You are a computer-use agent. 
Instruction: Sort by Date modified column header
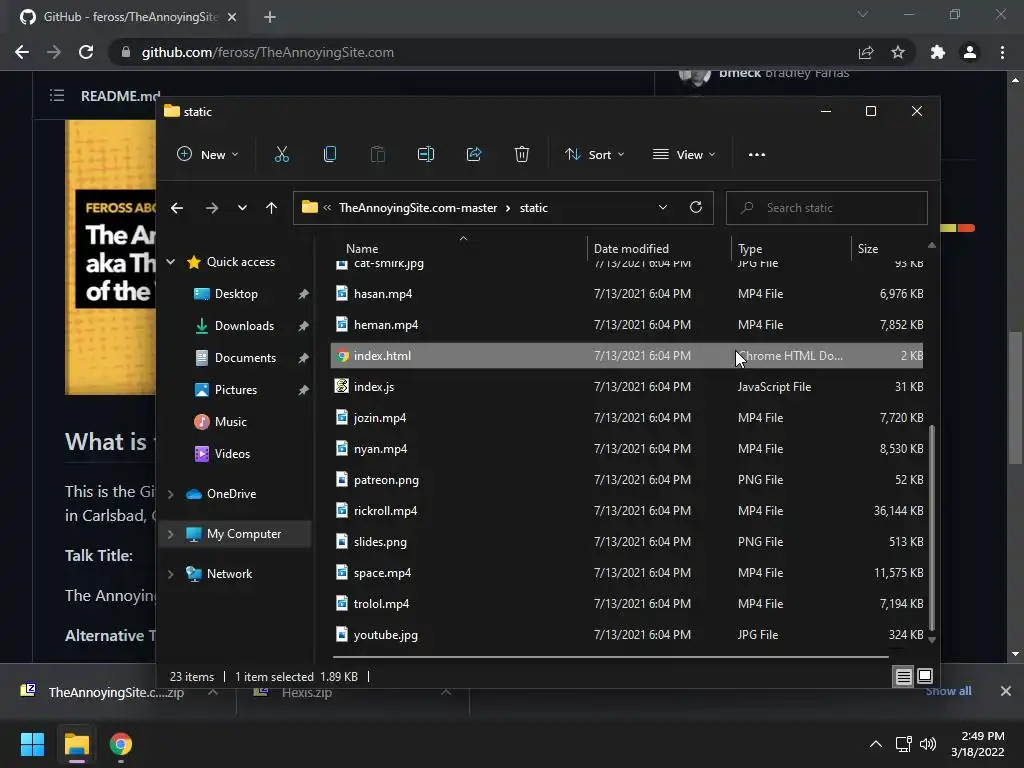coord(631,249)
